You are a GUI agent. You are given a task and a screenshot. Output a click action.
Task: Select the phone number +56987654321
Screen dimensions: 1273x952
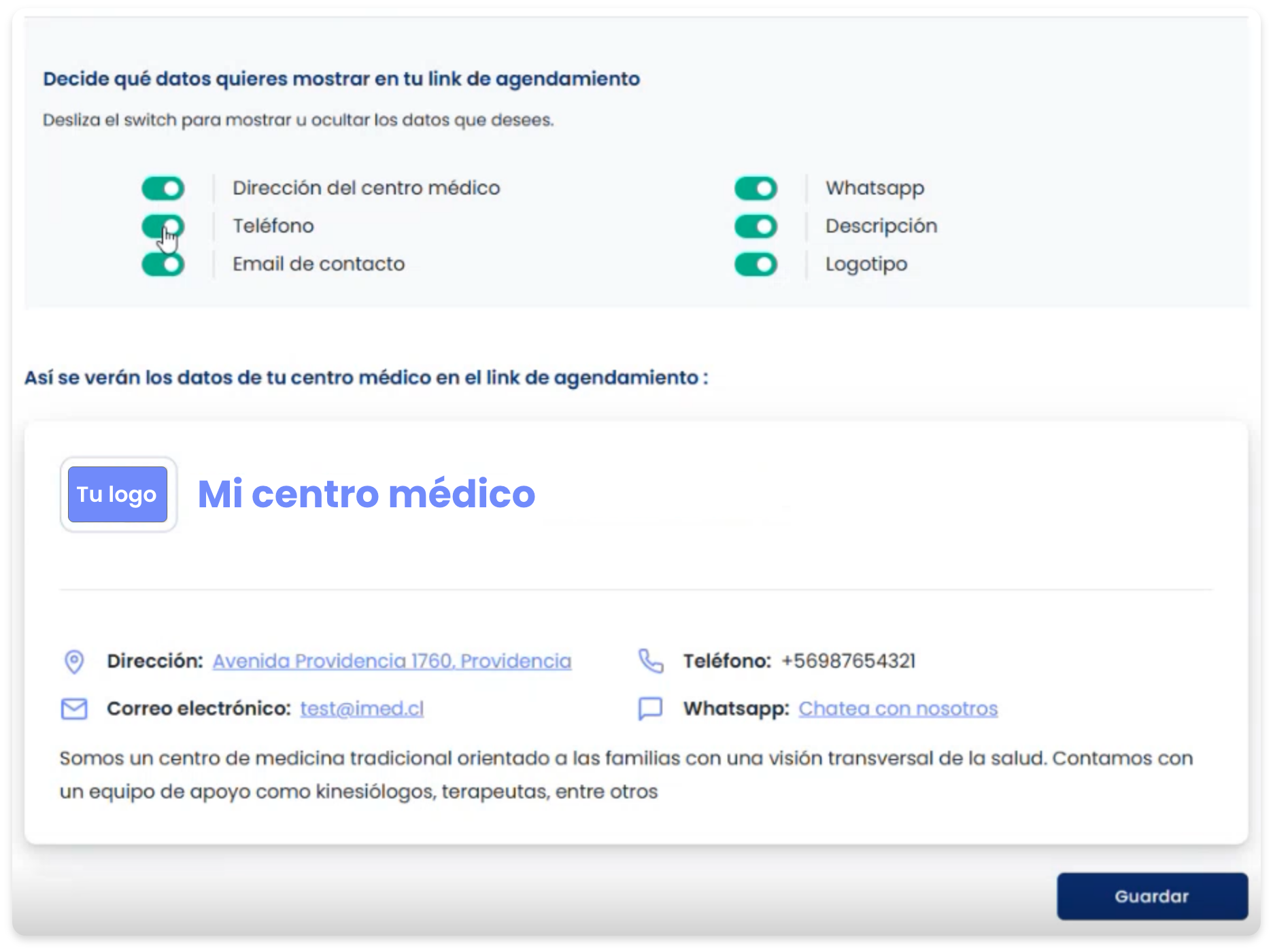(x=848, y=660)
